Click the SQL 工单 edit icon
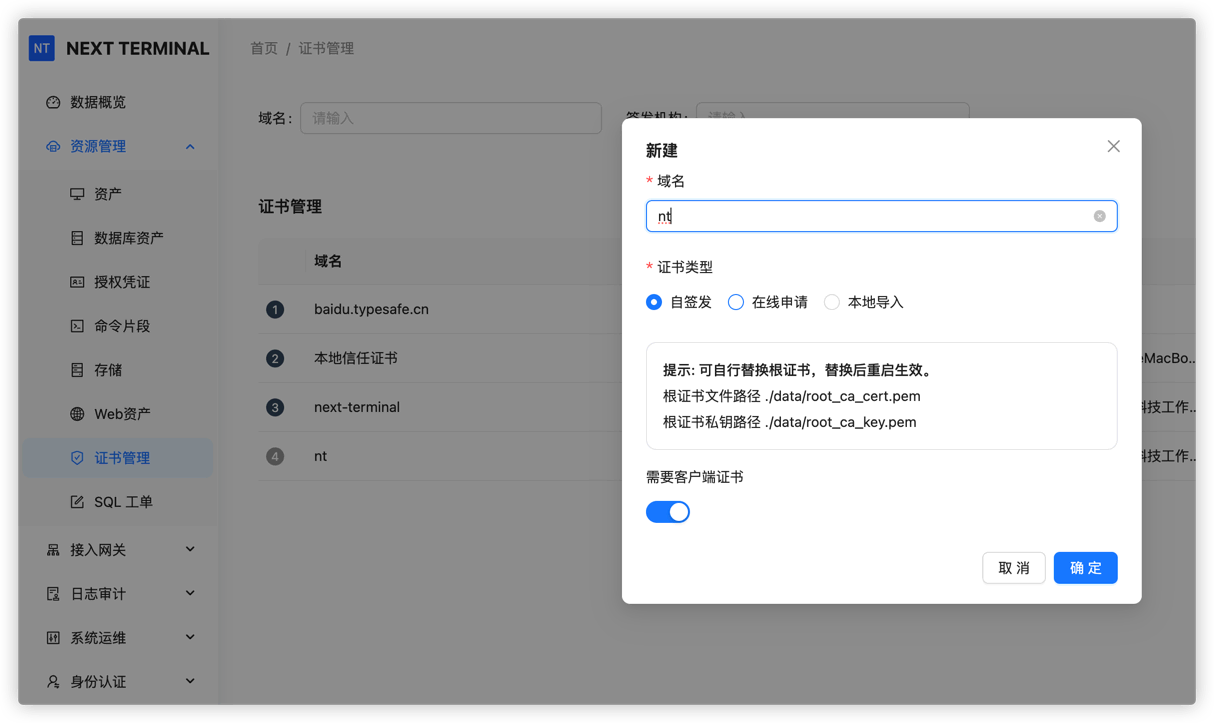 pyautogui.click(x=77, y=501)
